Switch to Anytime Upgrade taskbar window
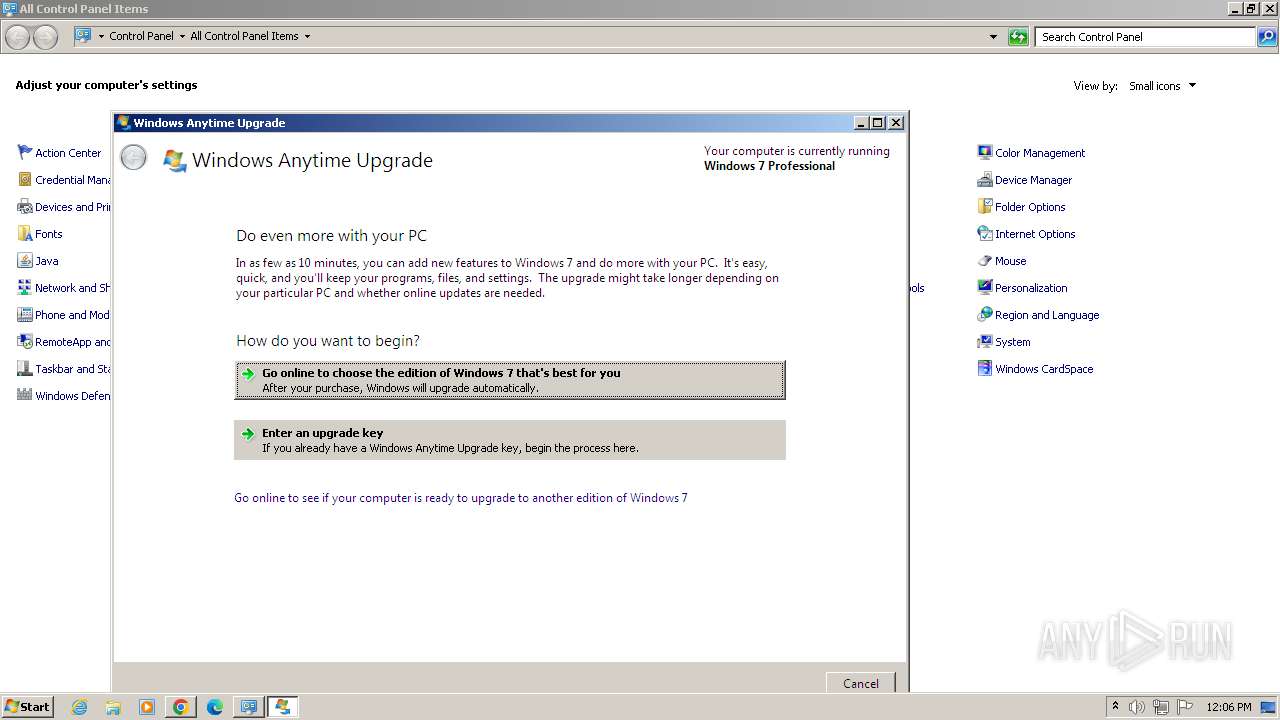This screenshot has width=1280, height=720. (x=283, y=707)
